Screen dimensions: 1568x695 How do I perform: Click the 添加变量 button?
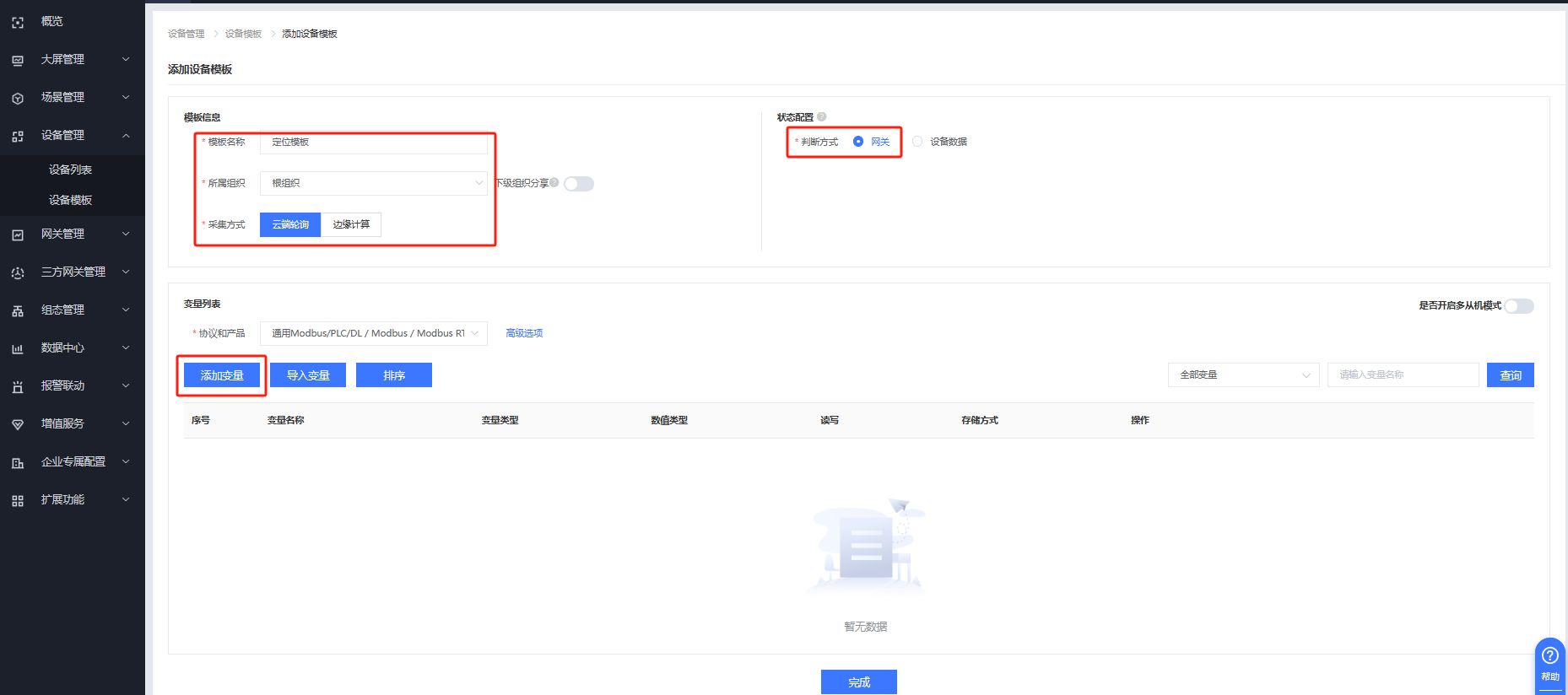coord(222,375)
